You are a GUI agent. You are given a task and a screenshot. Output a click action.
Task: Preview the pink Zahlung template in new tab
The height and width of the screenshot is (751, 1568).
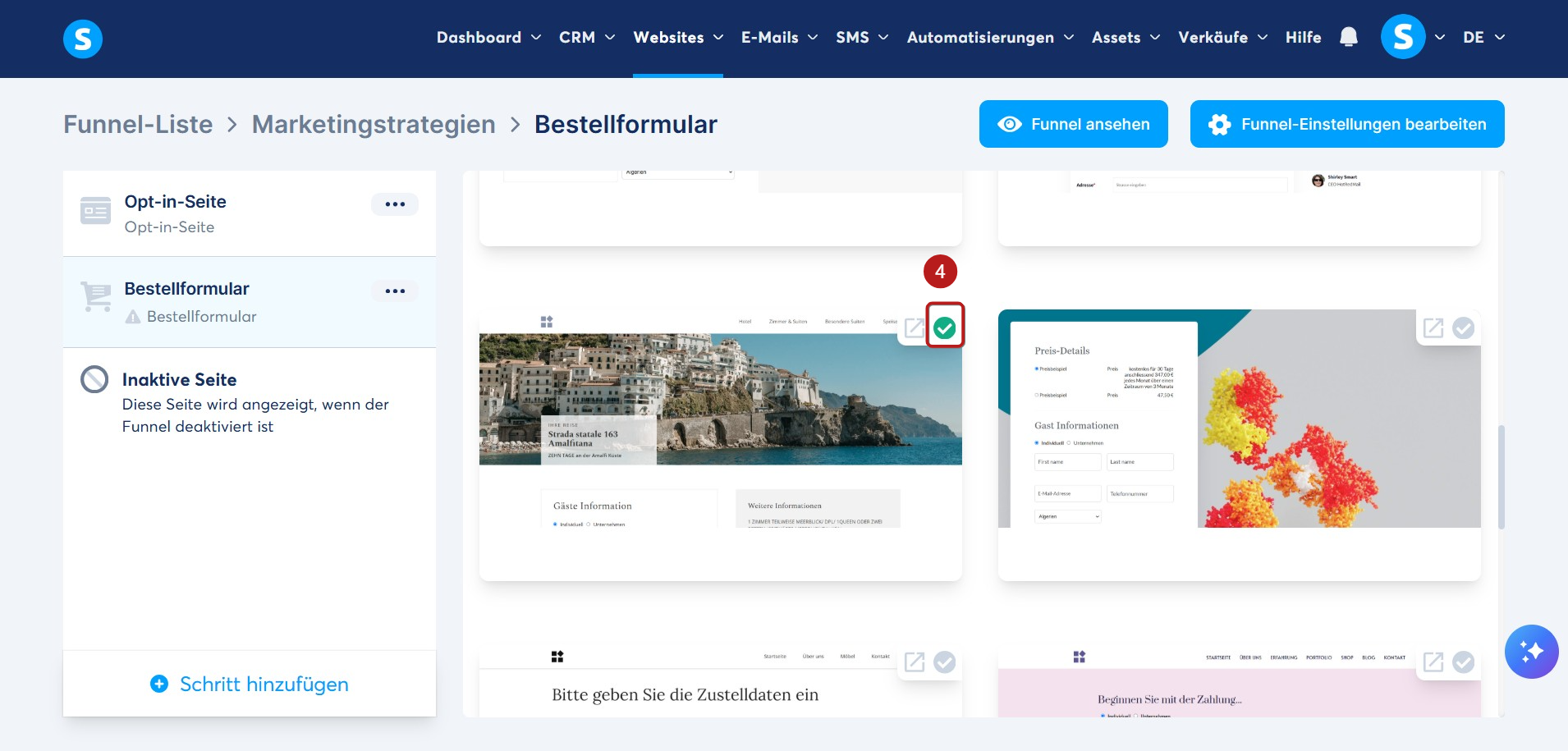click(1433, 662)
